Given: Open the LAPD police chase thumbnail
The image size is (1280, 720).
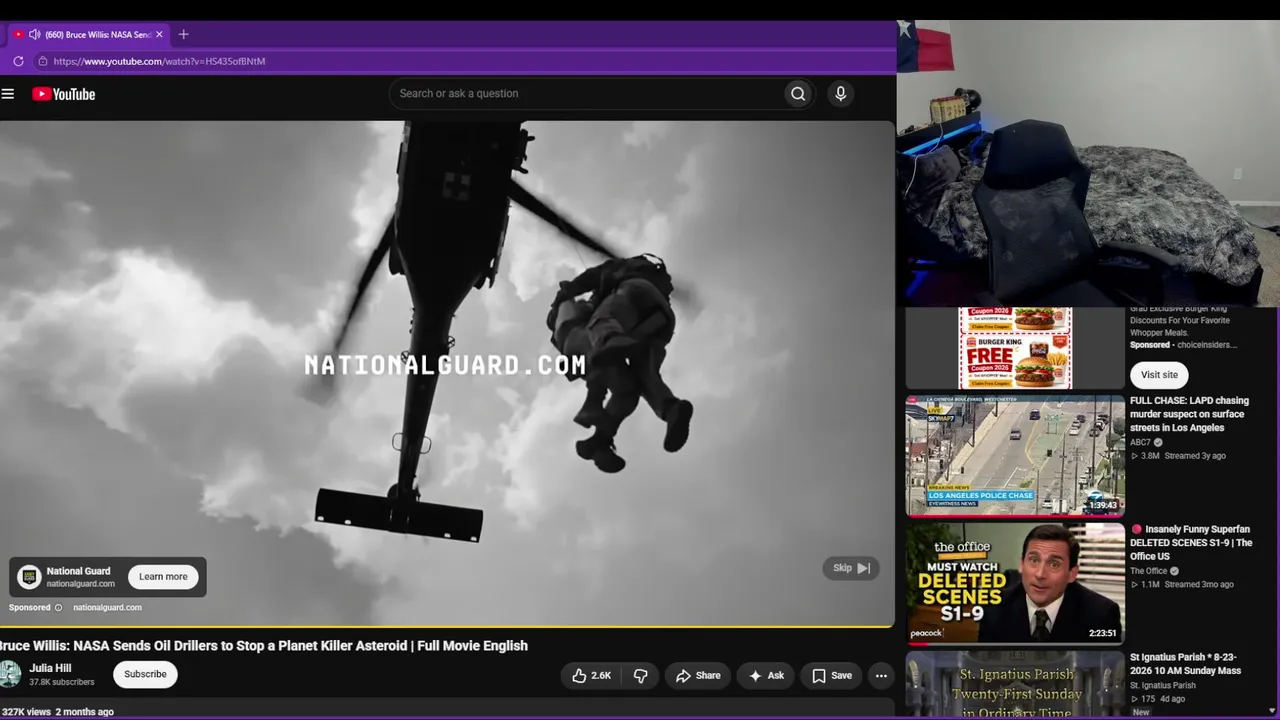Looking at the screenshot, I should point(1015,455).
